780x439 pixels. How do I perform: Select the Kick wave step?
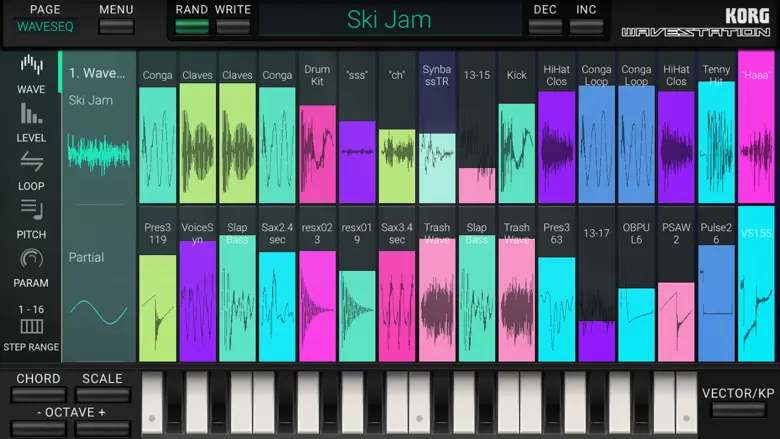[x=516, y=128]
